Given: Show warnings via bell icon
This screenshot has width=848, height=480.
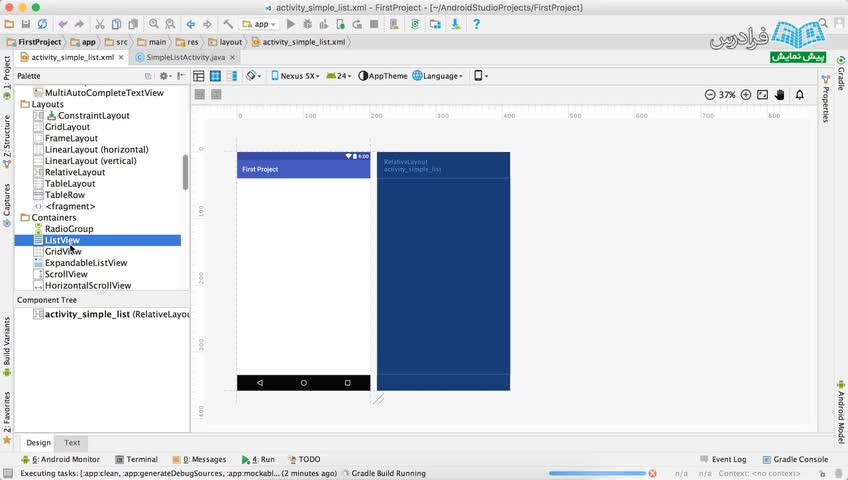Looking at the screenshot, I should click(x=799, y=94).
